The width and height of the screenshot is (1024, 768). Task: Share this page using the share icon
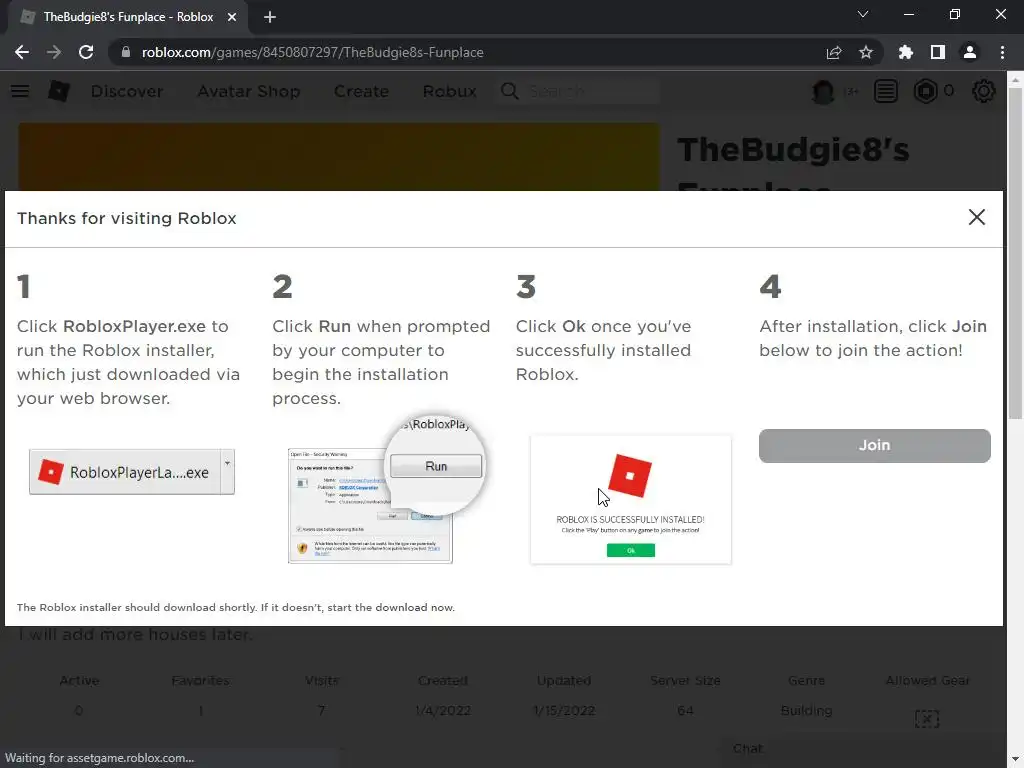pyautogui.click(x=833, y=52)
